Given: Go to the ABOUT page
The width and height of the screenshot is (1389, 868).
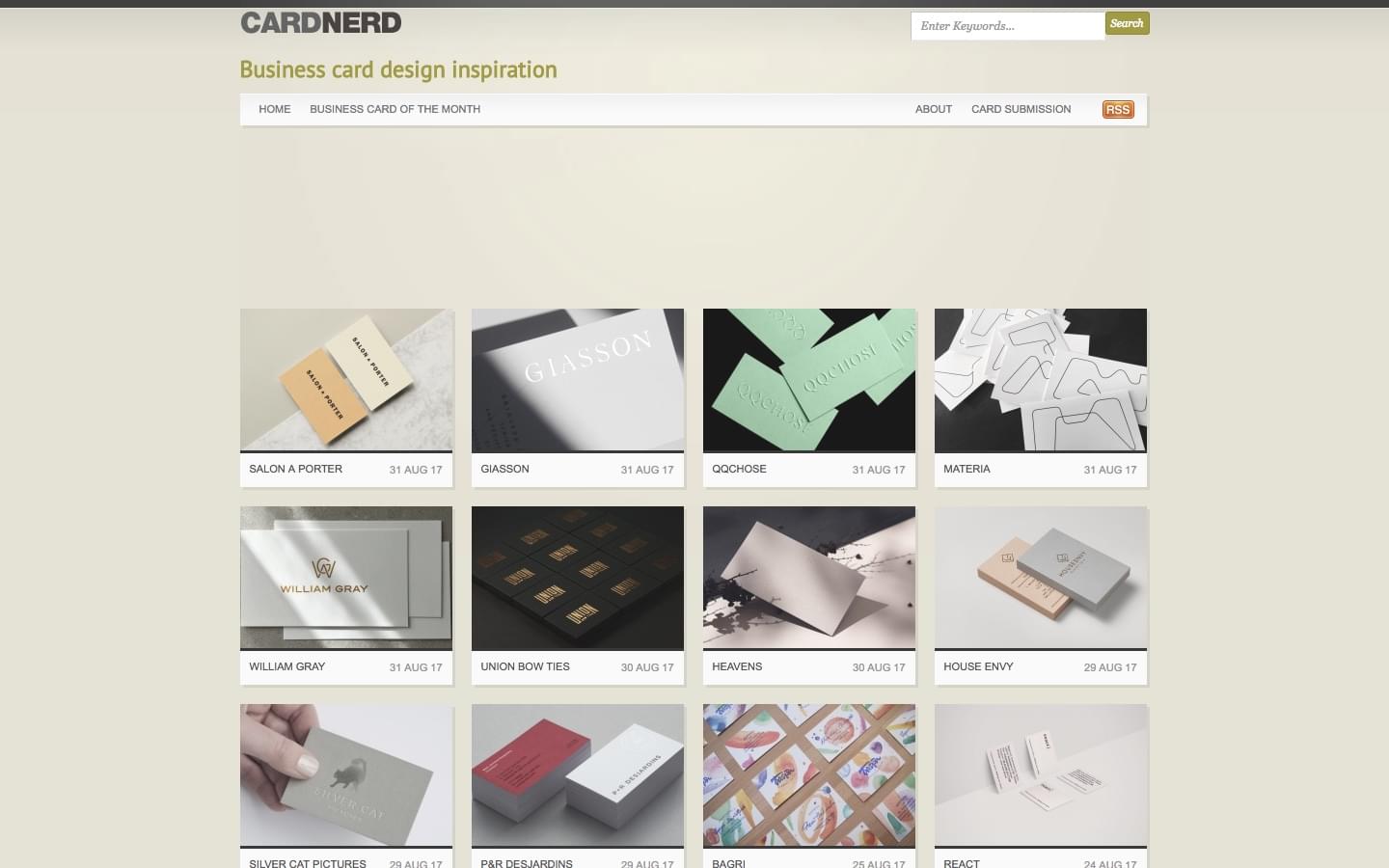Looking at the screenshot, I should [x=934, y=109].
